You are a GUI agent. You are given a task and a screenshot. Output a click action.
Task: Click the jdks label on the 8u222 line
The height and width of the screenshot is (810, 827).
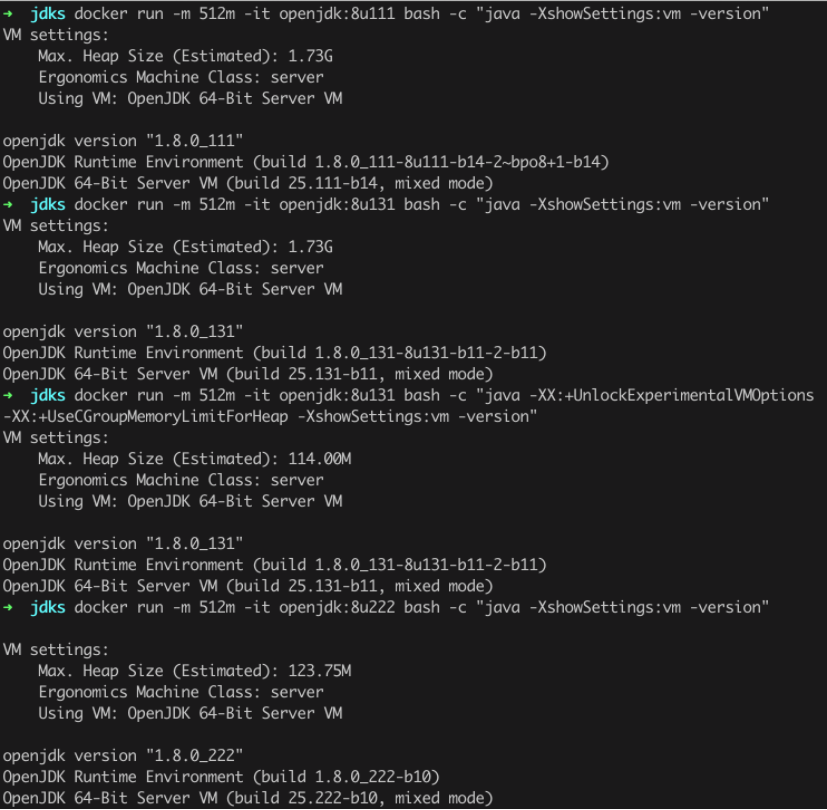pyautogui.click(x=48, y=608)
